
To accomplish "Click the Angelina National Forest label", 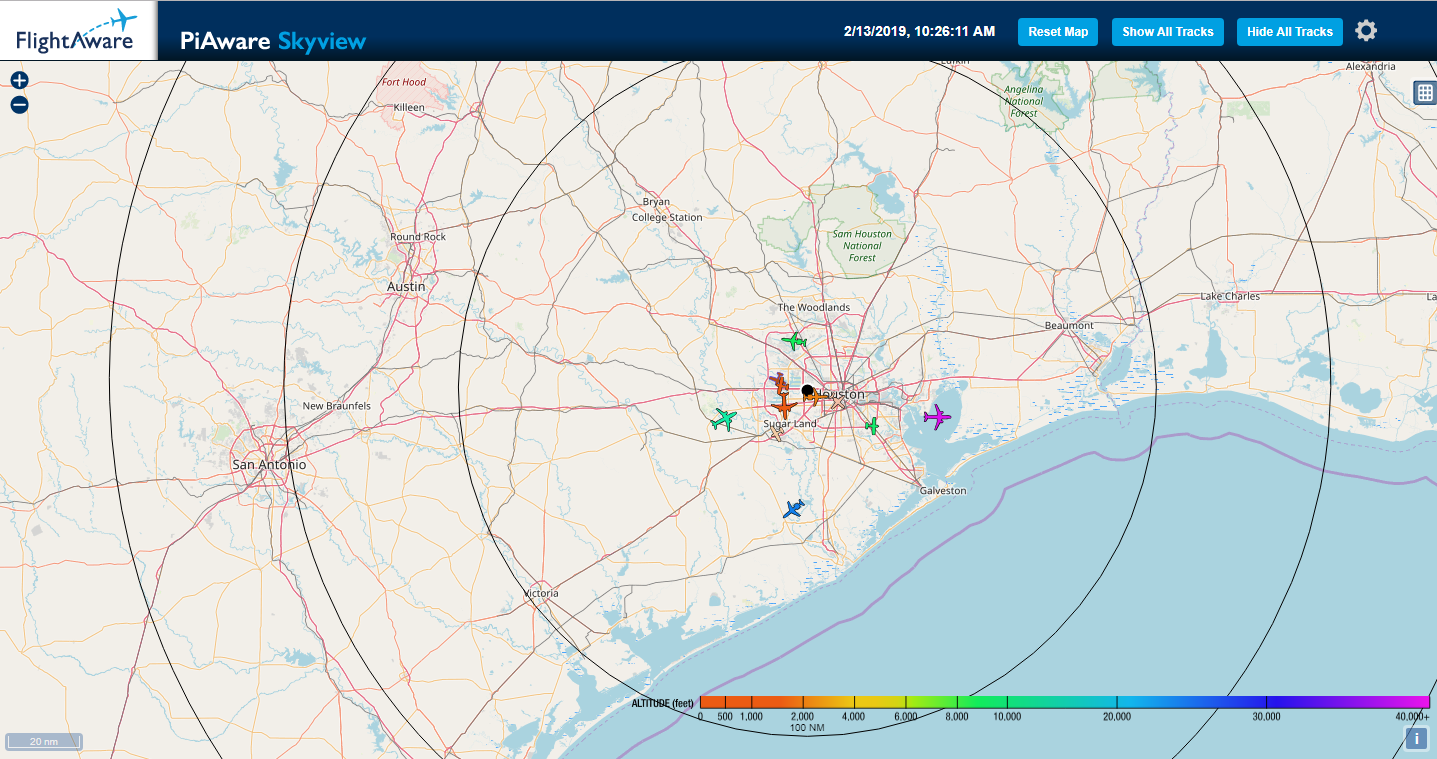I will (1023, 101).
